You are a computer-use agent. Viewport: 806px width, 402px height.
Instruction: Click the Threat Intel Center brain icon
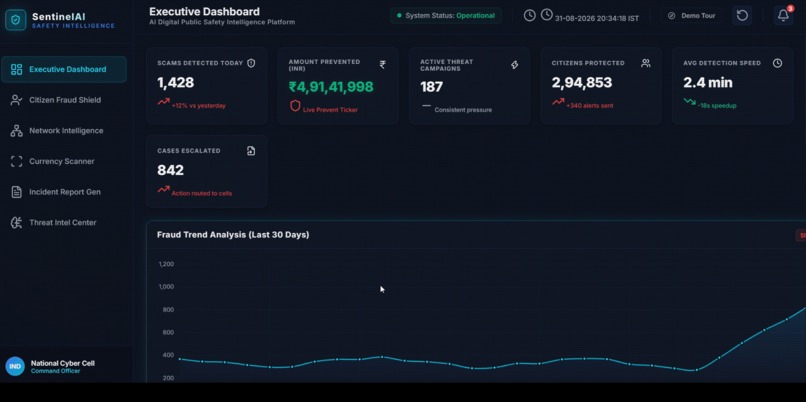click(16, 223)
